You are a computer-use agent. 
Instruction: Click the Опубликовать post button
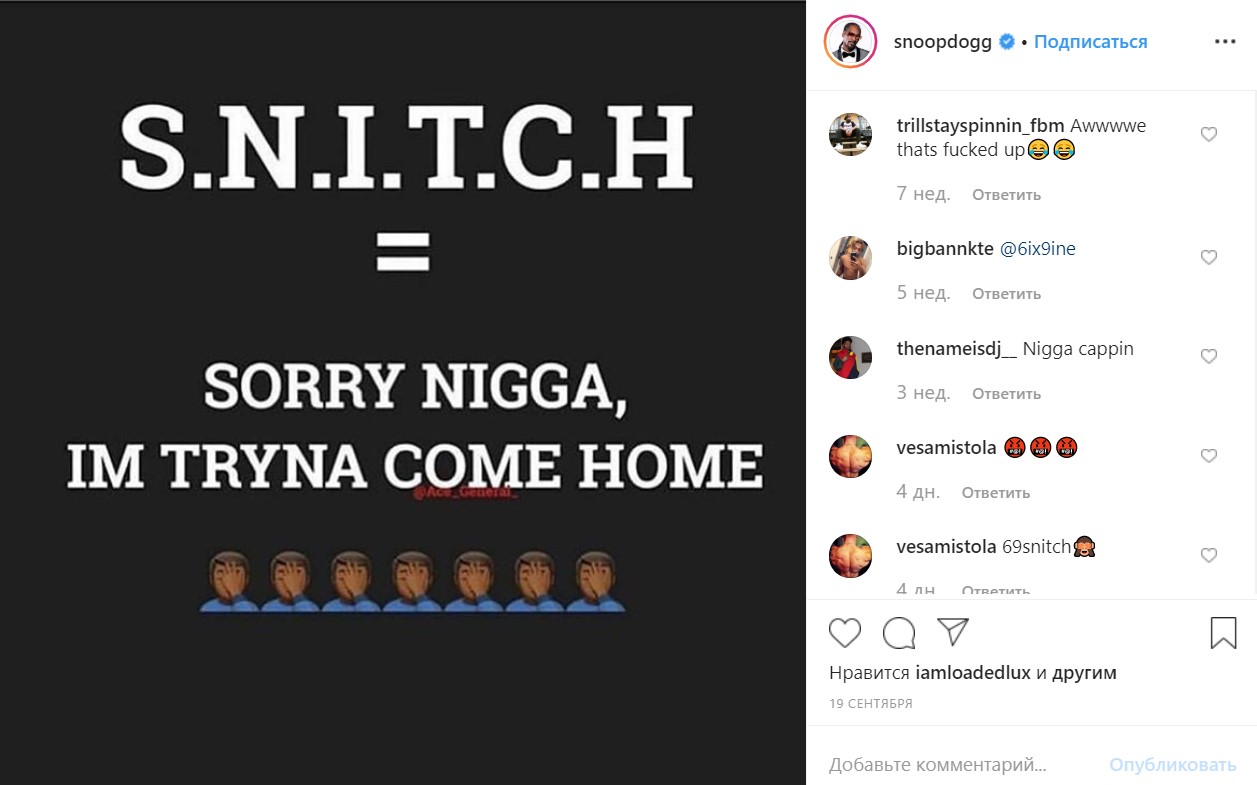point(1173,765)
